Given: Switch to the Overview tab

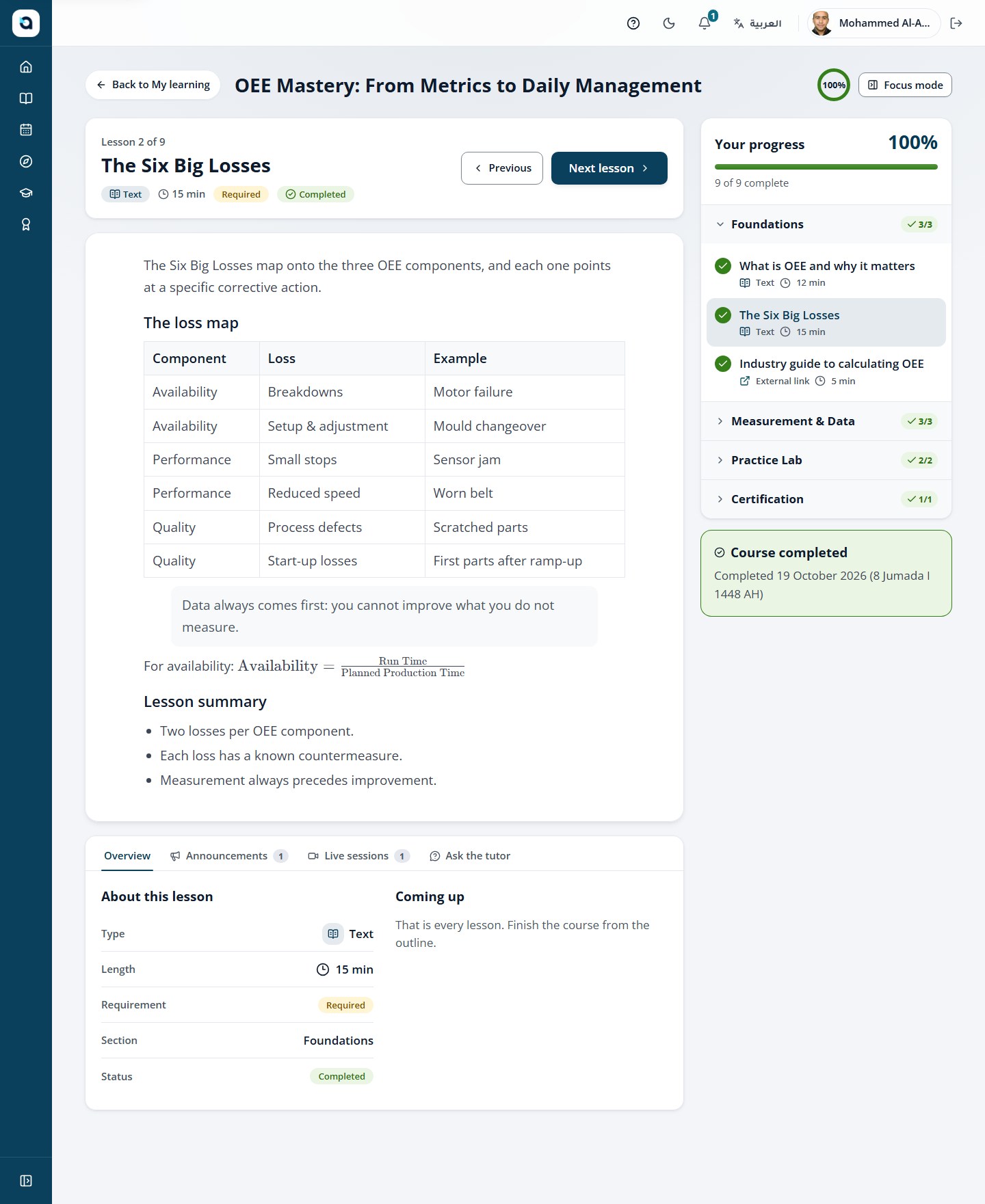Looking at the screenshot, I should (127, 856).
